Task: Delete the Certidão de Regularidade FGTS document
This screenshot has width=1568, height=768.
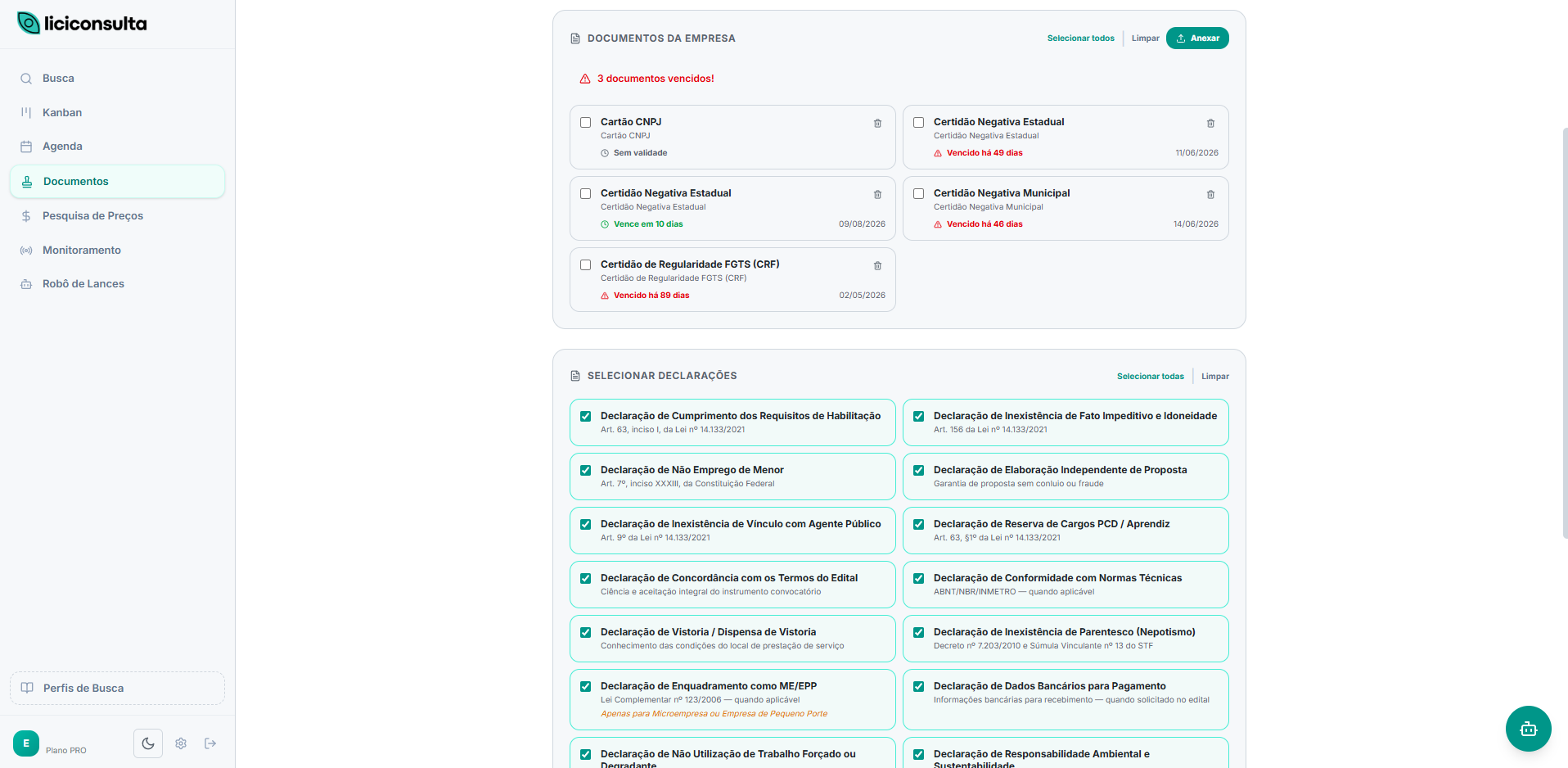Action: 877,265
